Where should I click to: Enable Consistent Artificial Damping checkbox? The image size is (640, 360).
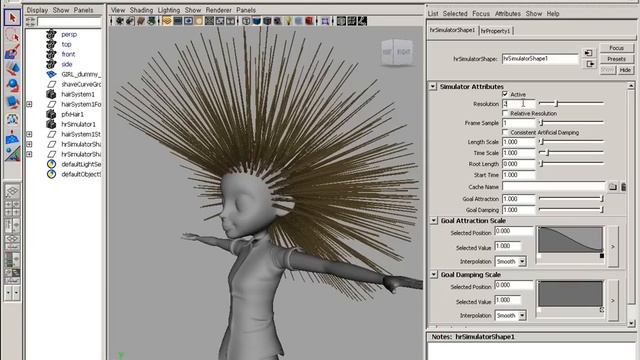click(x=505, y=132)
